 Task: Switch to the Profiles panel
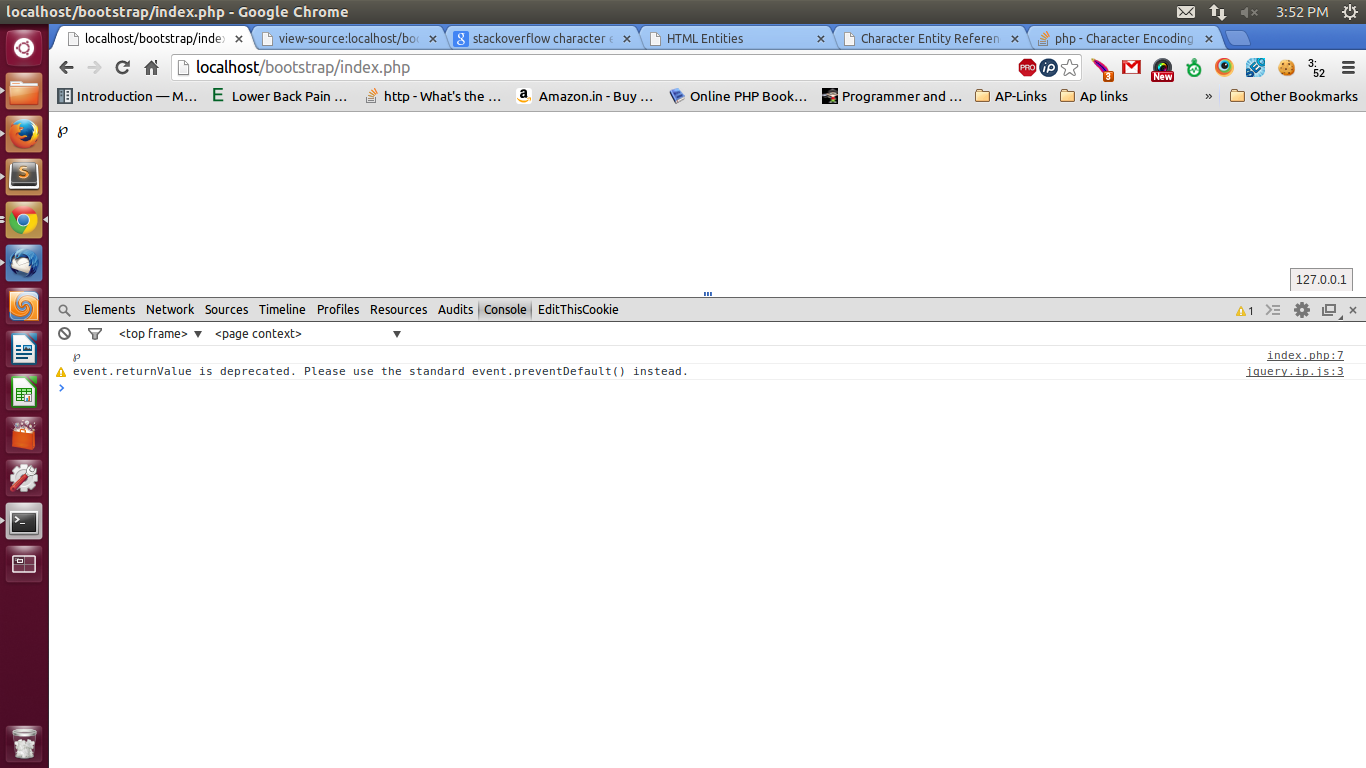pos(338,310)
